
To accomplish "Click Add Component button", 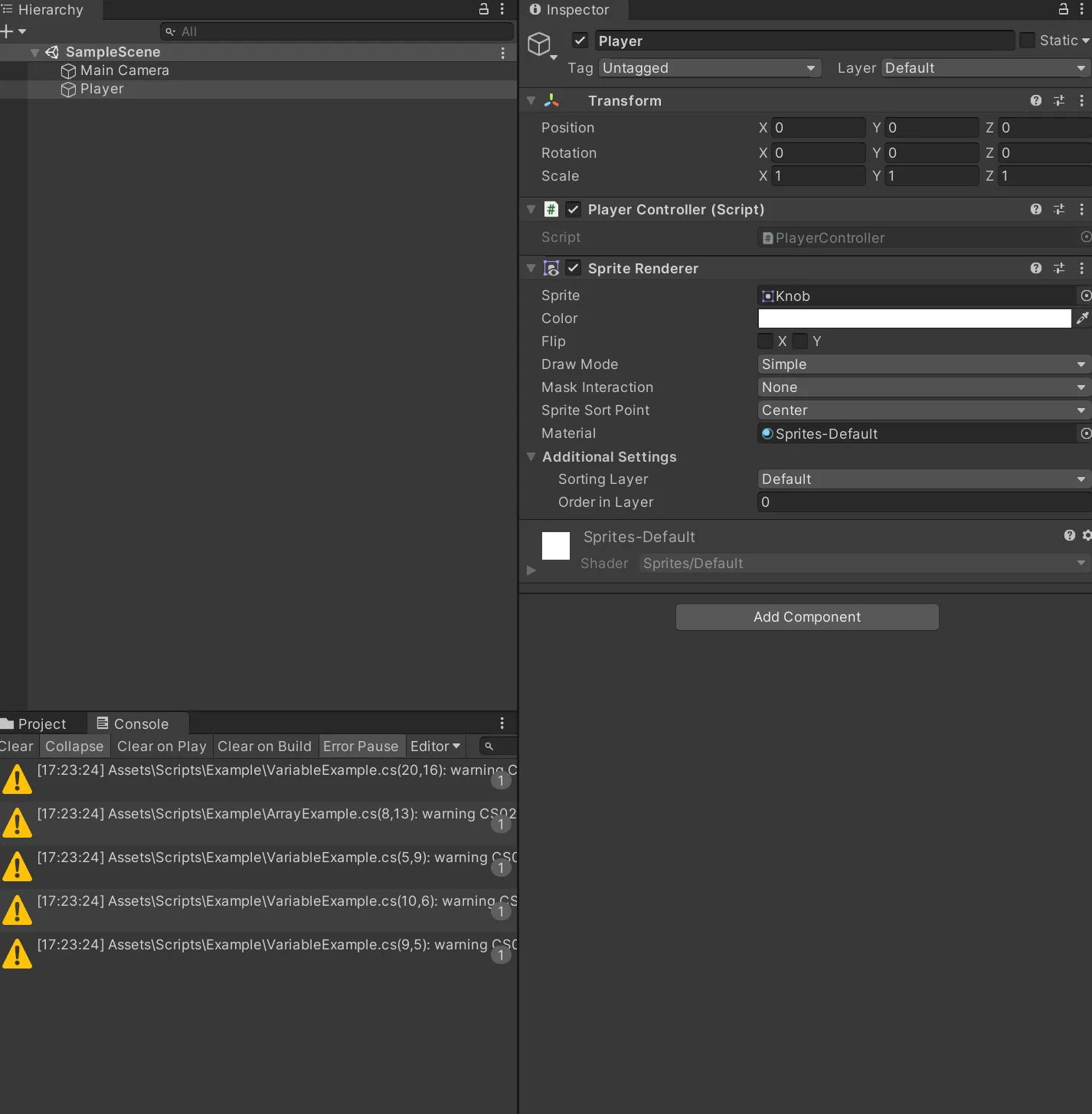I will (807, 617).
